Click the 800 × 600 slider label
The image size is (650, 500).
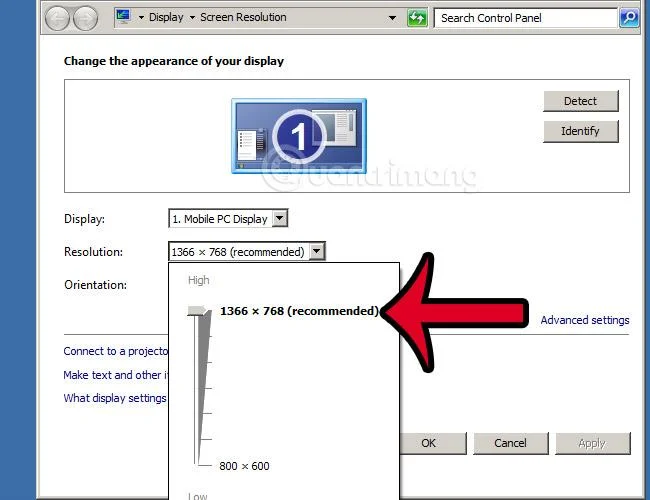pos(244,466)
